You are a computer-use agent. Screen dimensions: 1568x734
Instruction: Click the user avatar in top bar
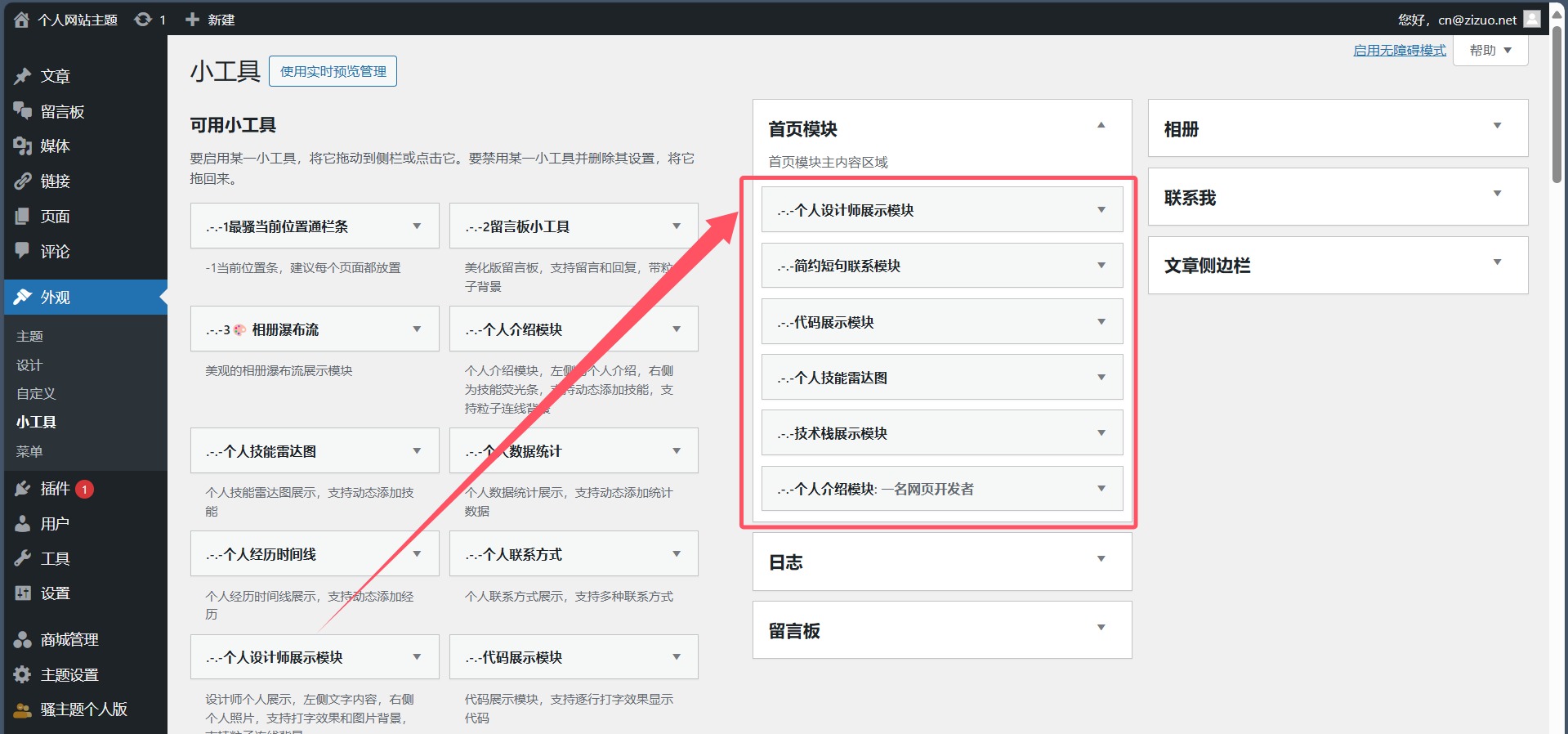coord(1532,19)
